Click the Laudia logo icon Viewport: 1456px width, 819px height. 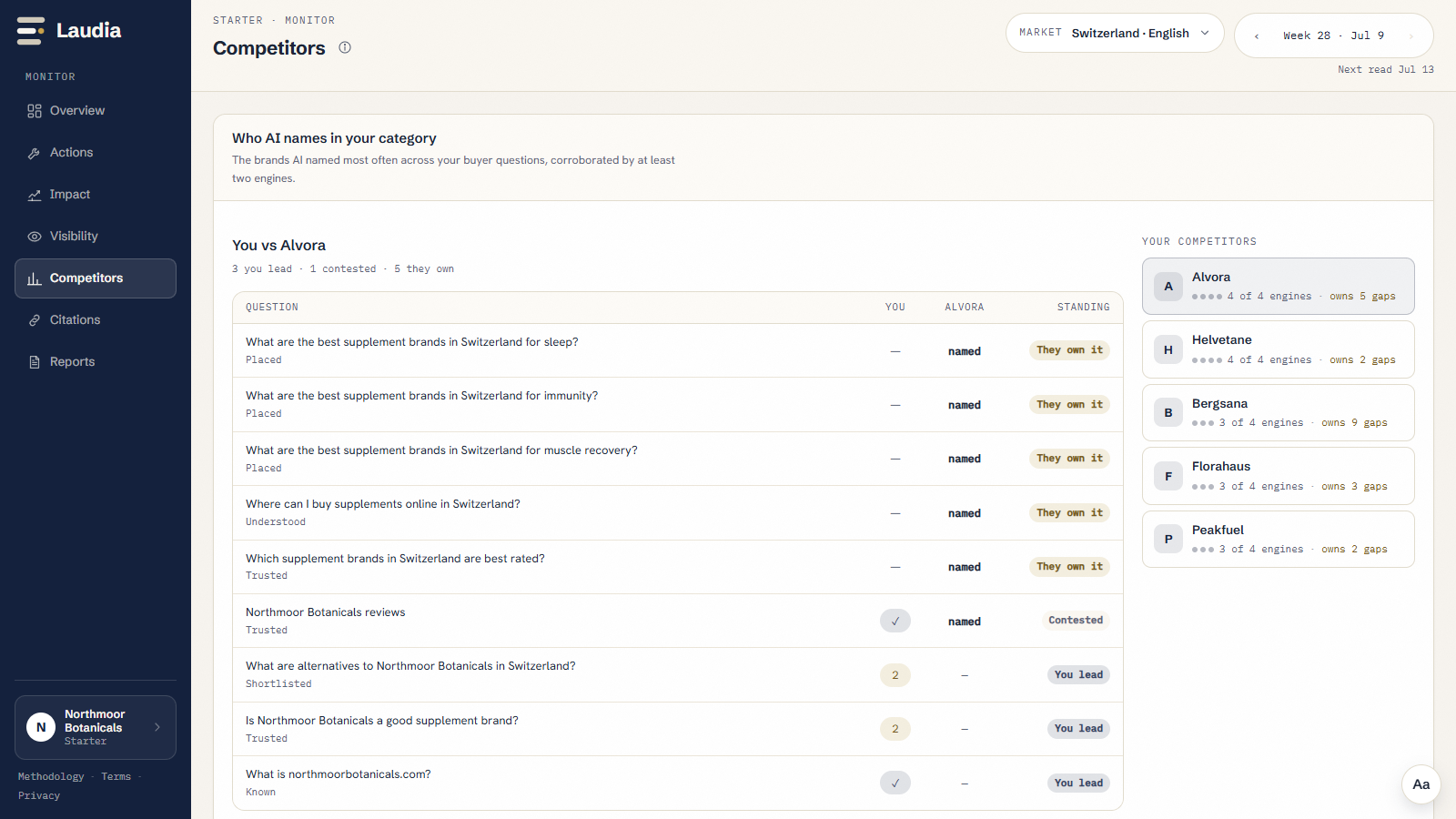click(30, 31)
